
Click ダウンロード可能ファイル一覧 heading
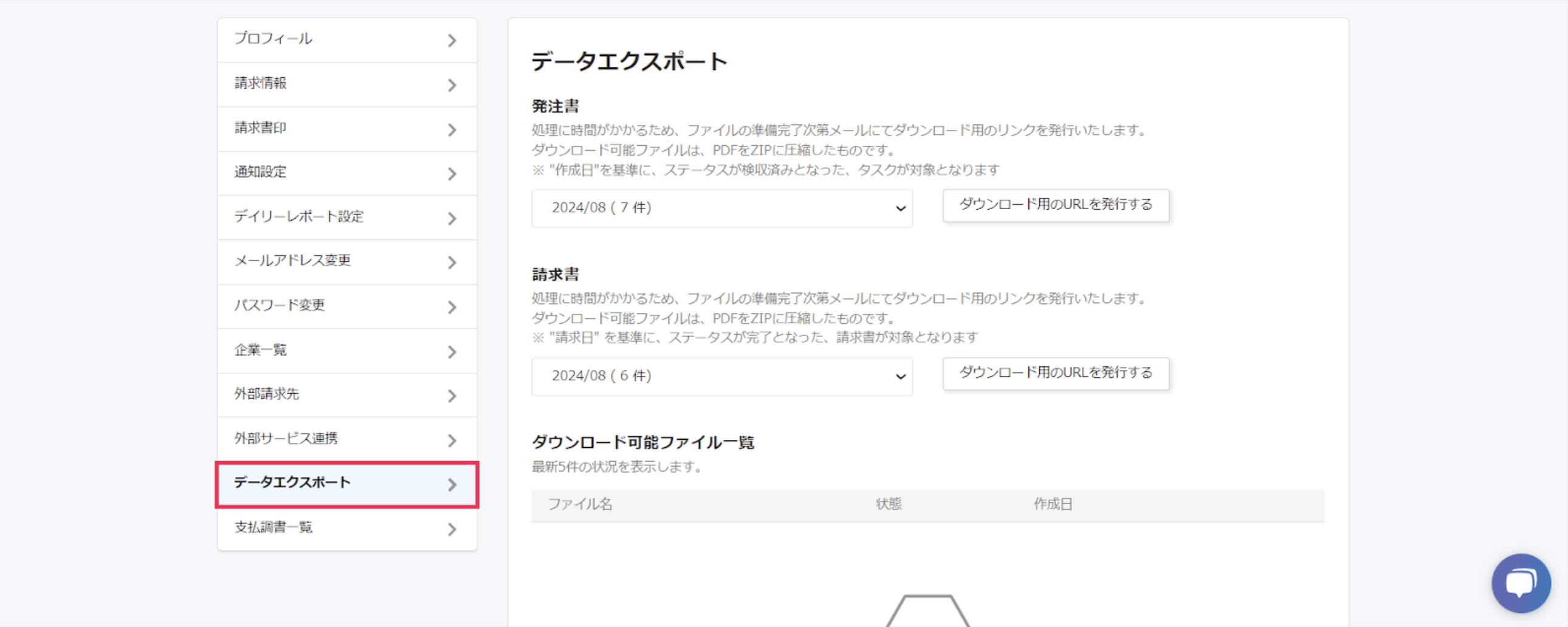[x=643, y=442]
